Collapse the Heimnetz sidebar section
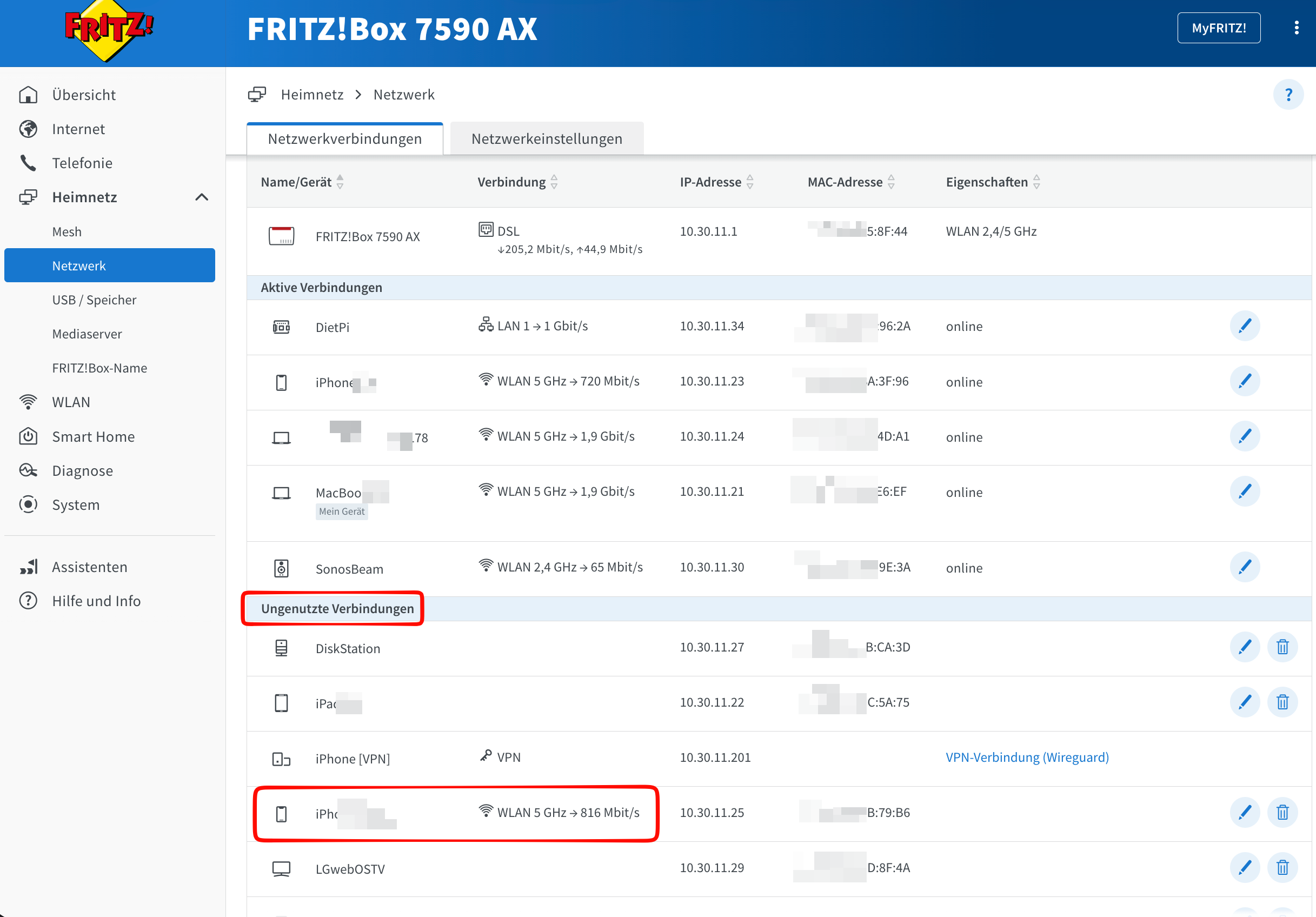1316x917 pixels. click(x=201, y=197)
